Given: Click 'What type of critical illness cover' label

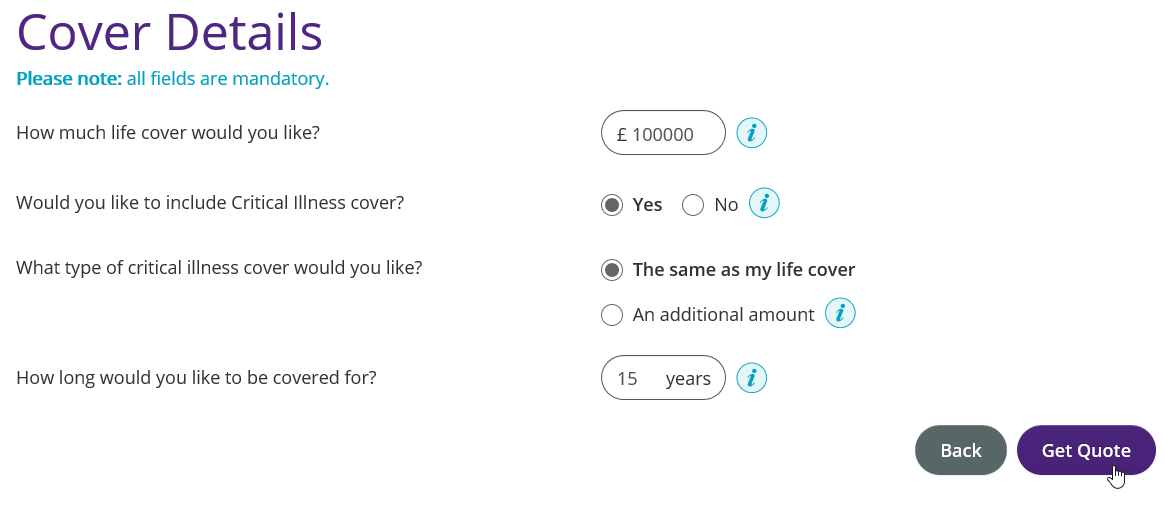Looking at the screenshot, I should pos(219,268).
